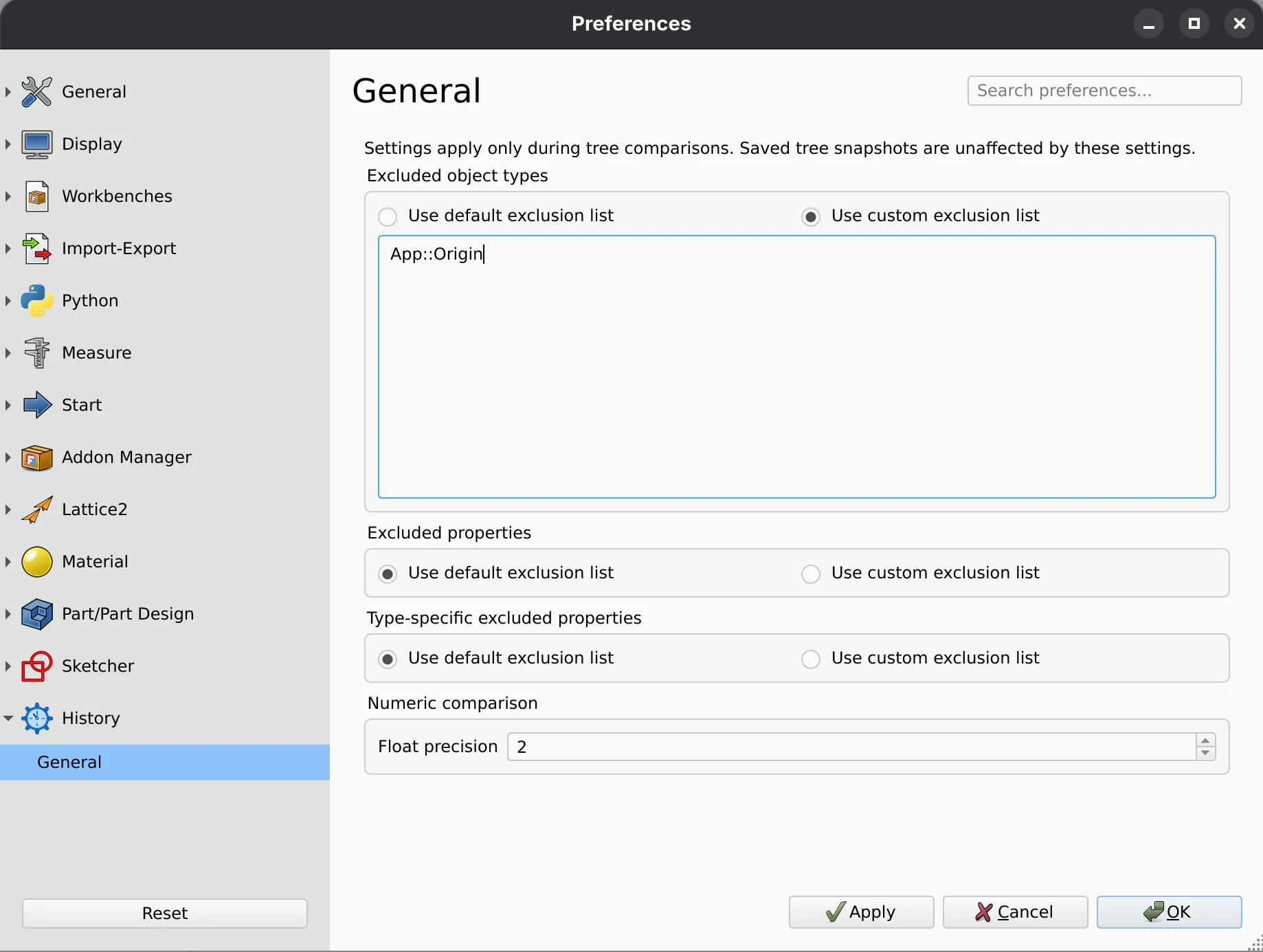Expand the Workbenches category arrow
The width and height of the screenshot is (1263, 952).
click(8, 196)
